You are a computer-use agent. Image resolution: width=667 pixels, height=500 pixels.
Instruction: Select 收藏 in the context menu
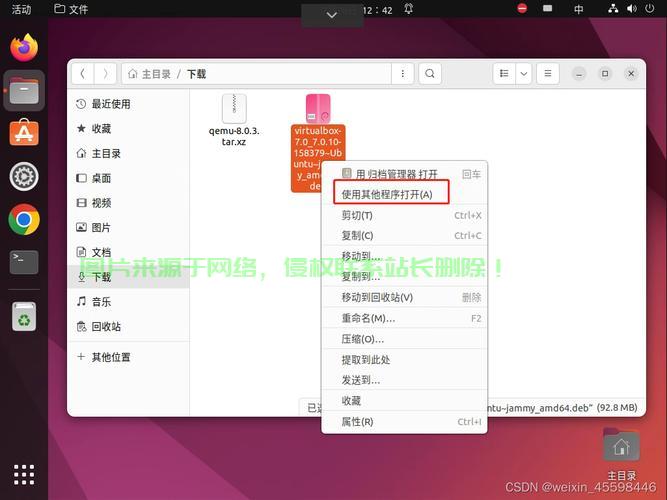404,401
